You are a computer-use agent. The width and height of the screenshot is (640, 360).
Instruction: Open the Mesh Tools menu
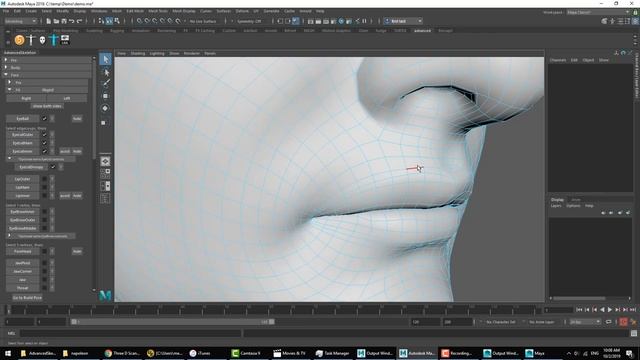point(158,11)
